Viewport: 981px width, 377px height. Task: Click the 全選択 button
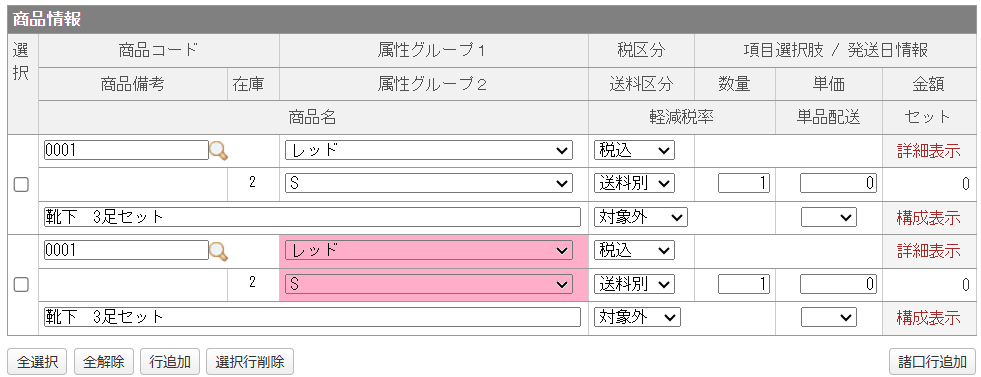(38, 361)
